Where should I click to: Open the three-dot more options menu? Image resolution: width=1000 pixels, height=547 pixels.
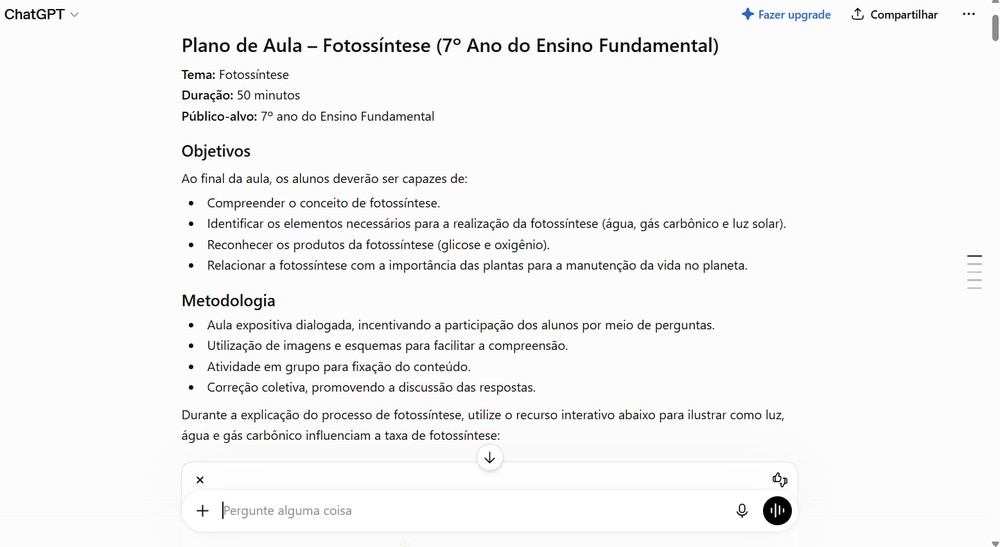tap(968, 14)
